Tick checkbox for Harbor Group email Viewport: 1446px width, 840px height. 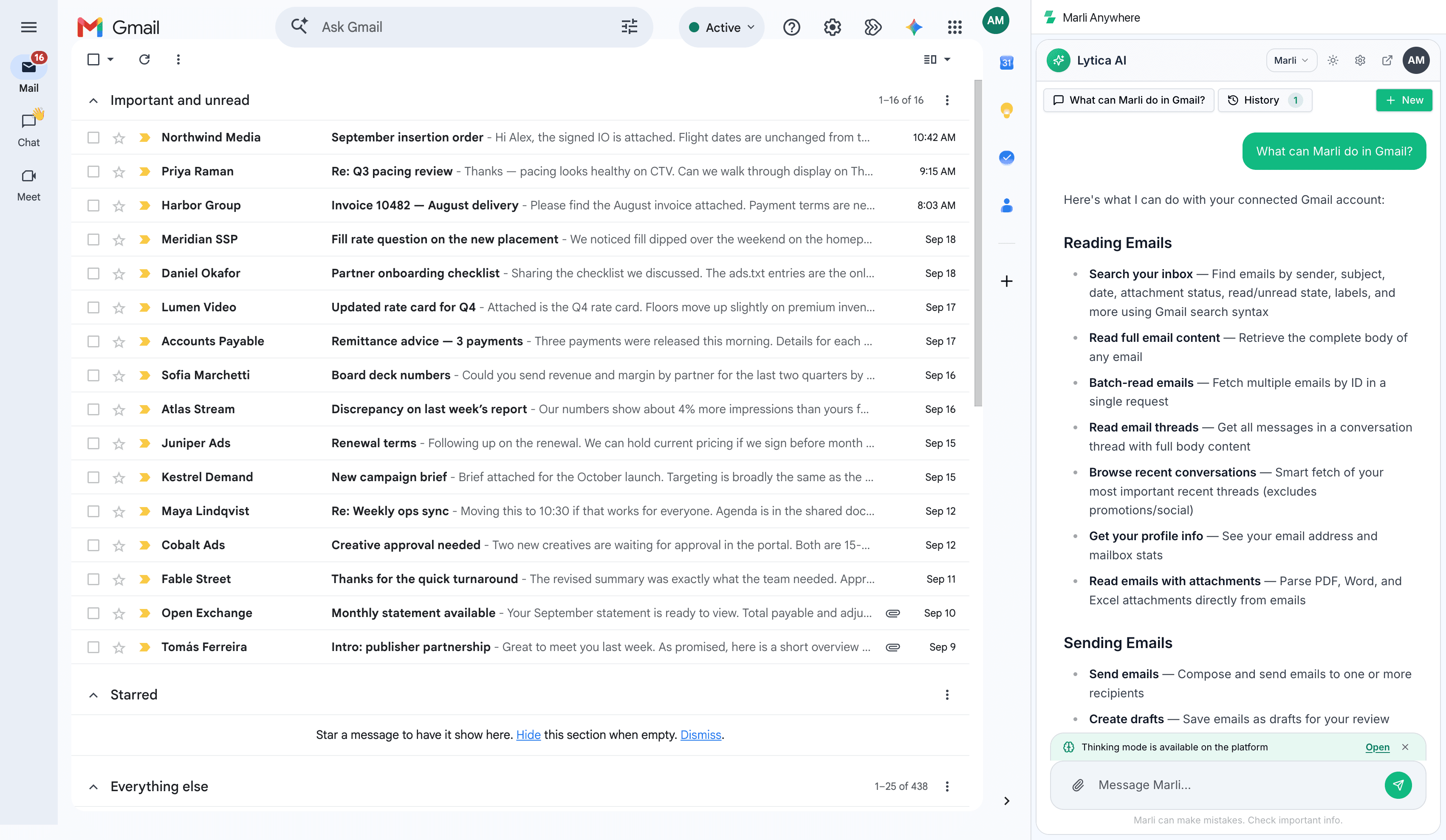(93, 206)
